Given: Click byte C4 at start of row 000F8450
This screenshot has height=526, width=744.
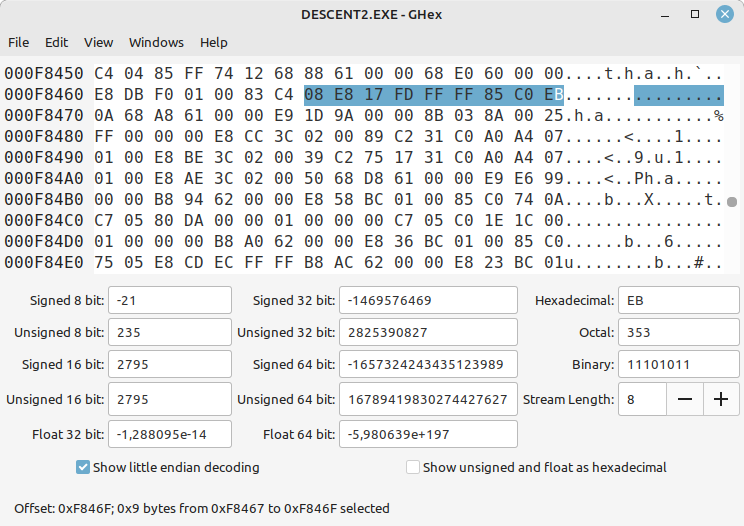Looking at the screenshot, I should click(x=103, y=74).
